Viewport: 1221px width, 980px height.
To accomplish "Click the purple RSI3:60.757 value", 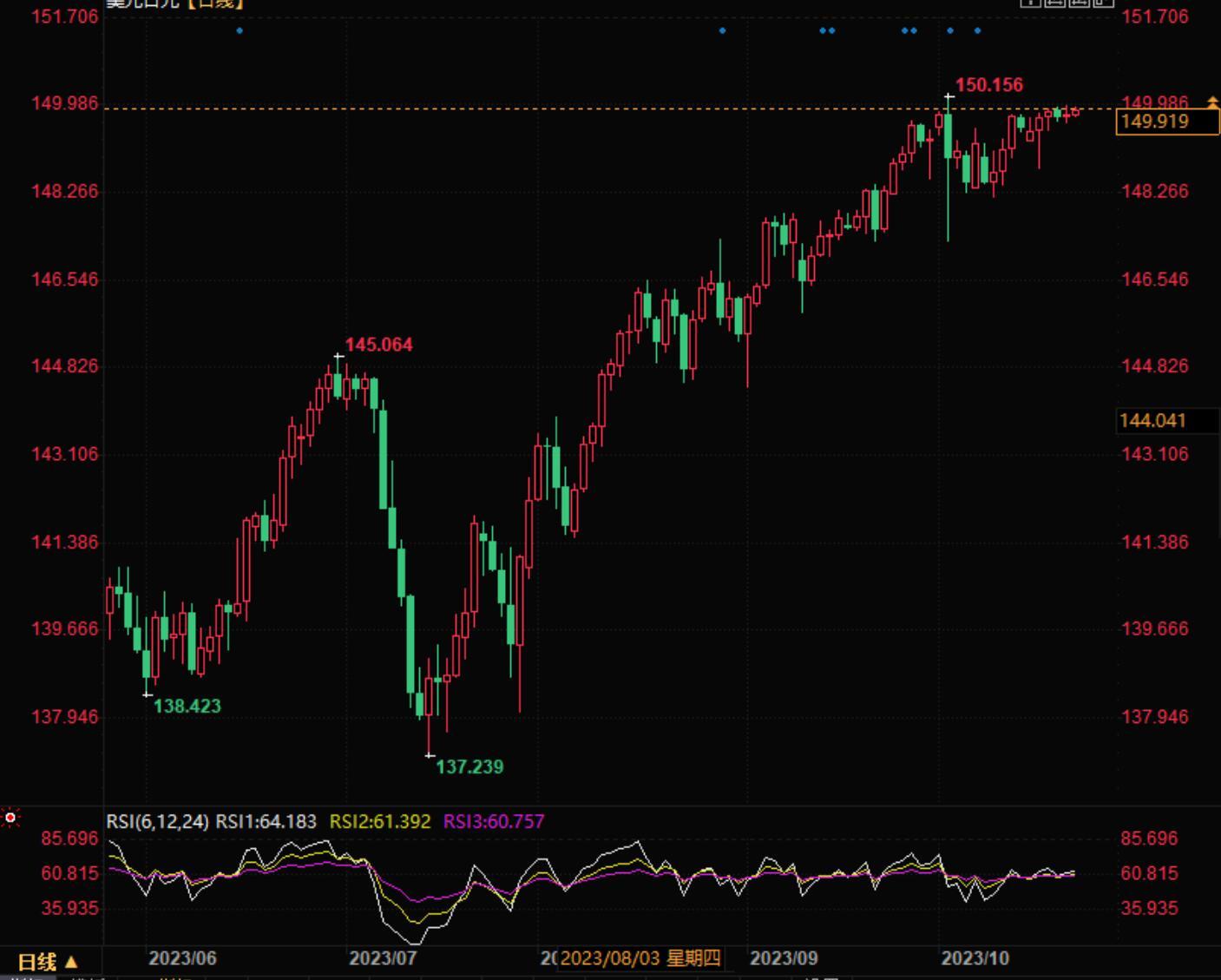I will [494, 821].
